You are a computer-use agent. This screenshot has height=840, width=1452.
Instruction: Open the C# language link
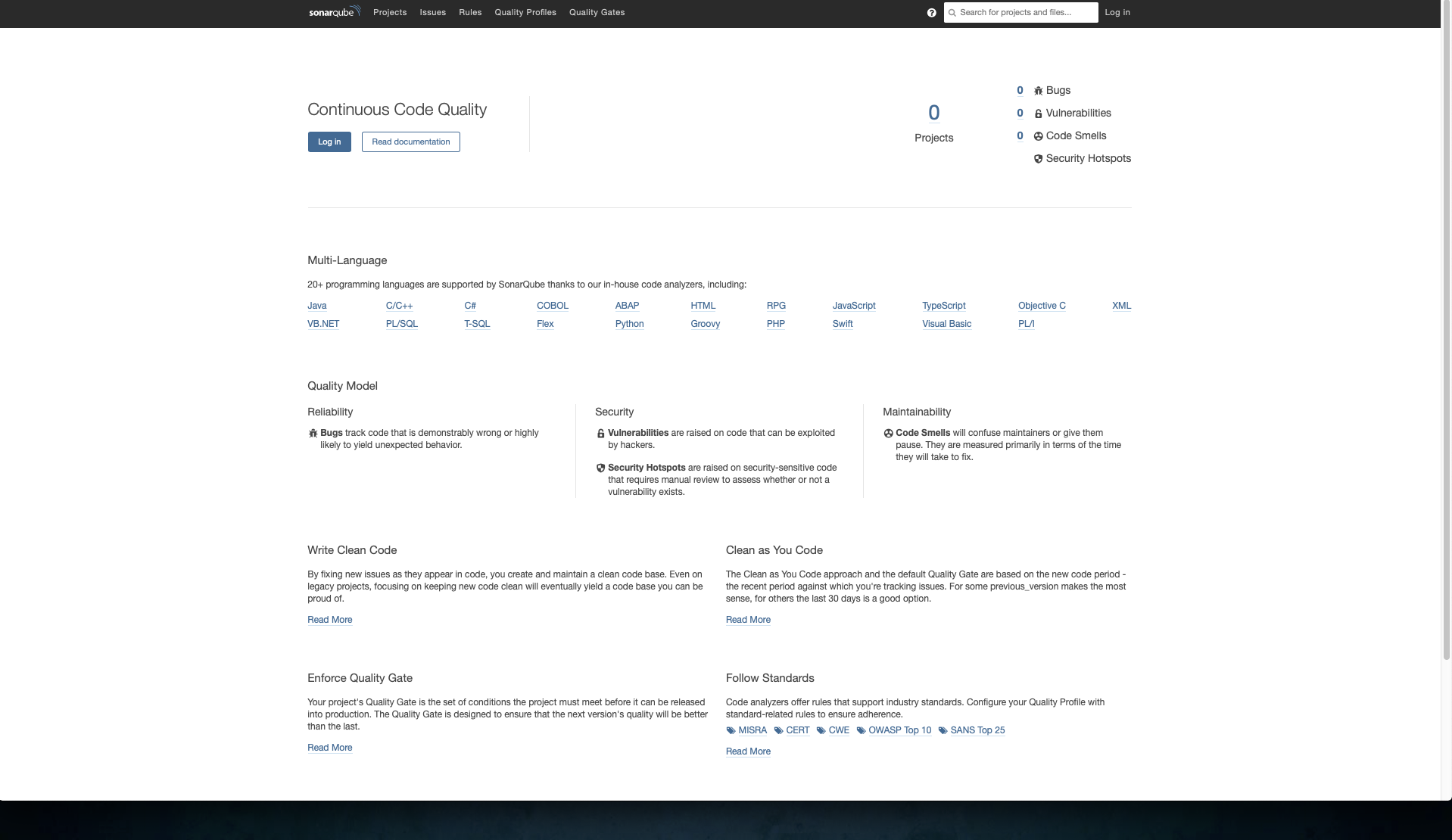[x=470, y=306]
